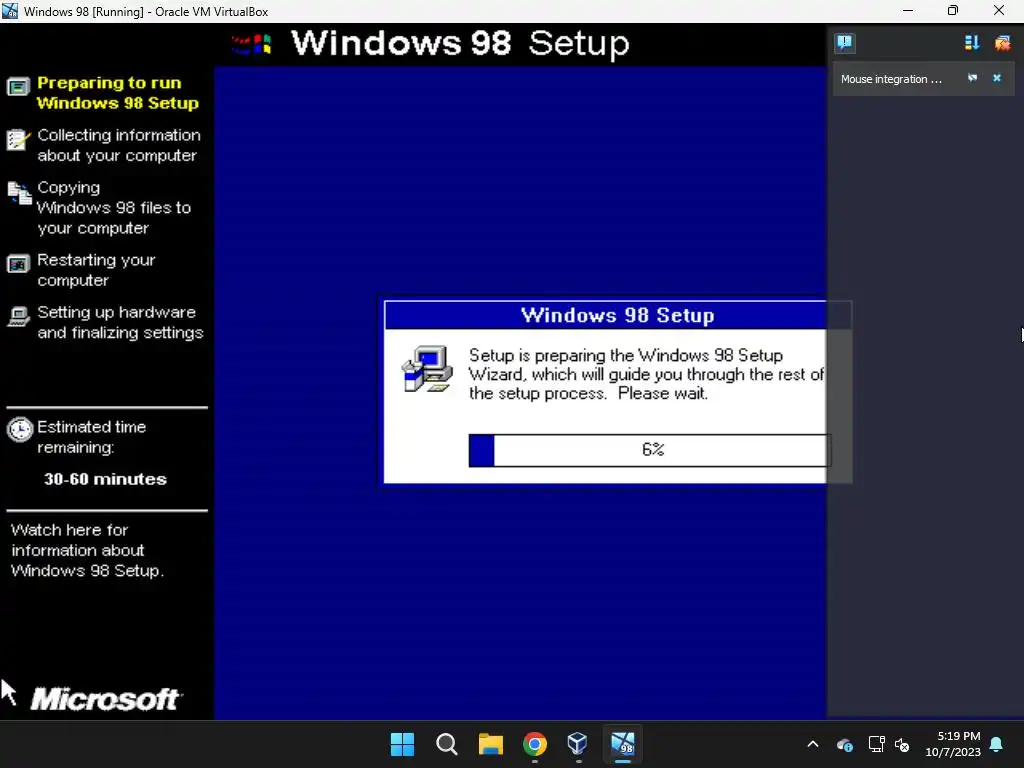Click the 6% setup progress bar
Viewport: 1024px width, 768px height.
[649, 450]
